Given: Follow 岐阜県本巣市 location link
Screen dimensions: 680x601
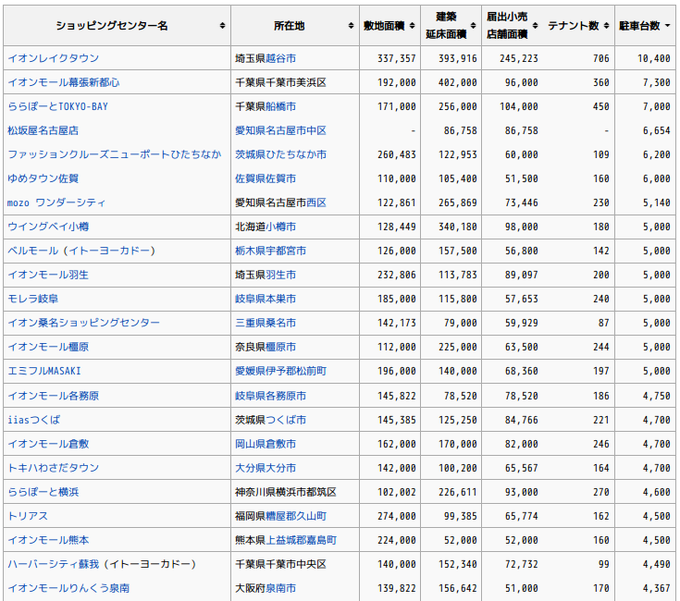Looking at the screenshot, I should [265, 299].
